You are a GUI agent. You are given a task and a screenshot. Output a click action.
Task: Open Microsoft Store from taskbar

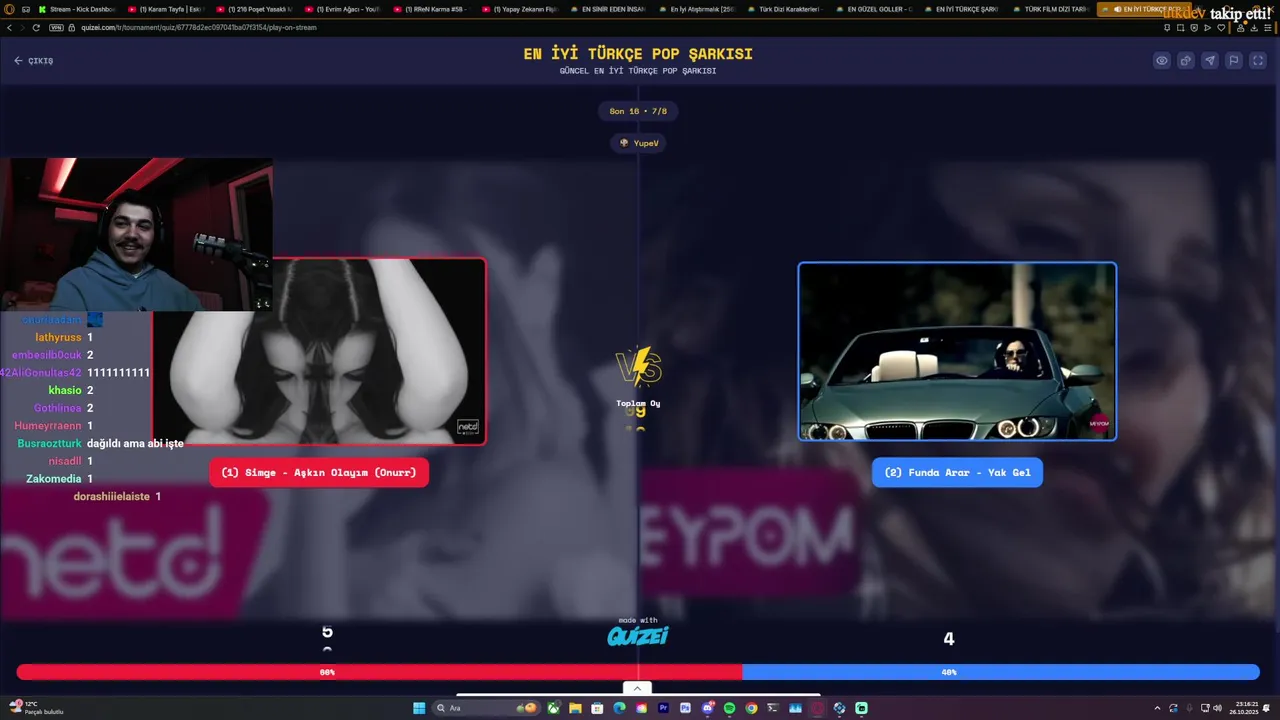(x=597, y=708)
